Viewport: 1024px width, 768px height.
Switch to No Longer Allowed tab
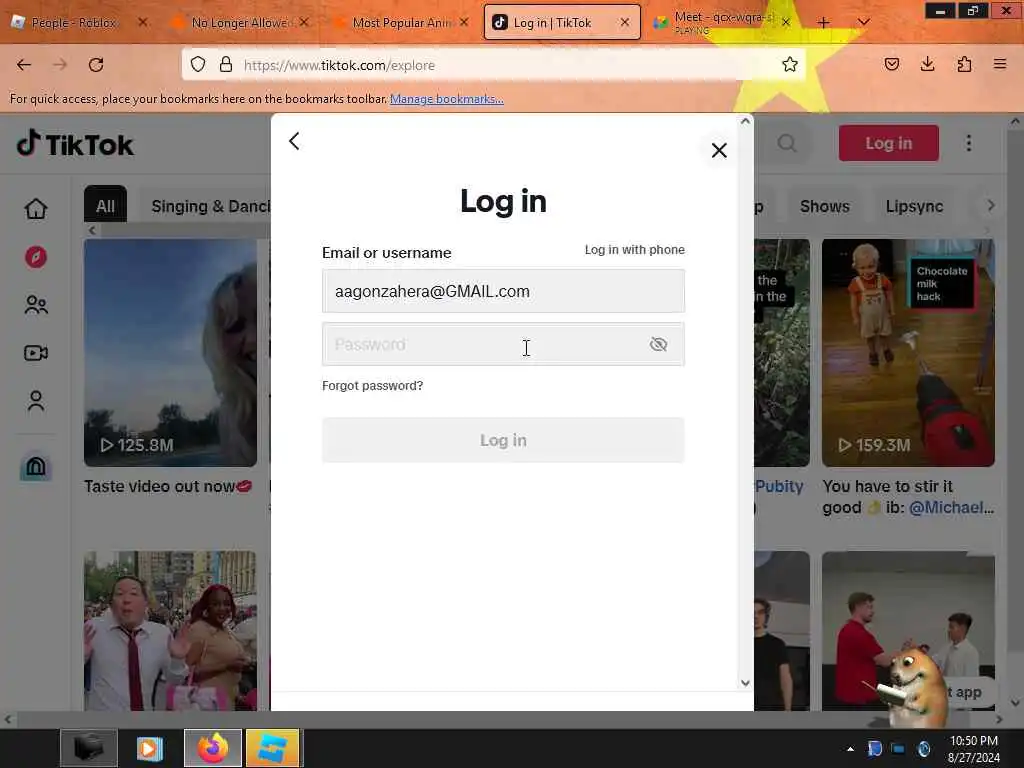coord(238,23)
